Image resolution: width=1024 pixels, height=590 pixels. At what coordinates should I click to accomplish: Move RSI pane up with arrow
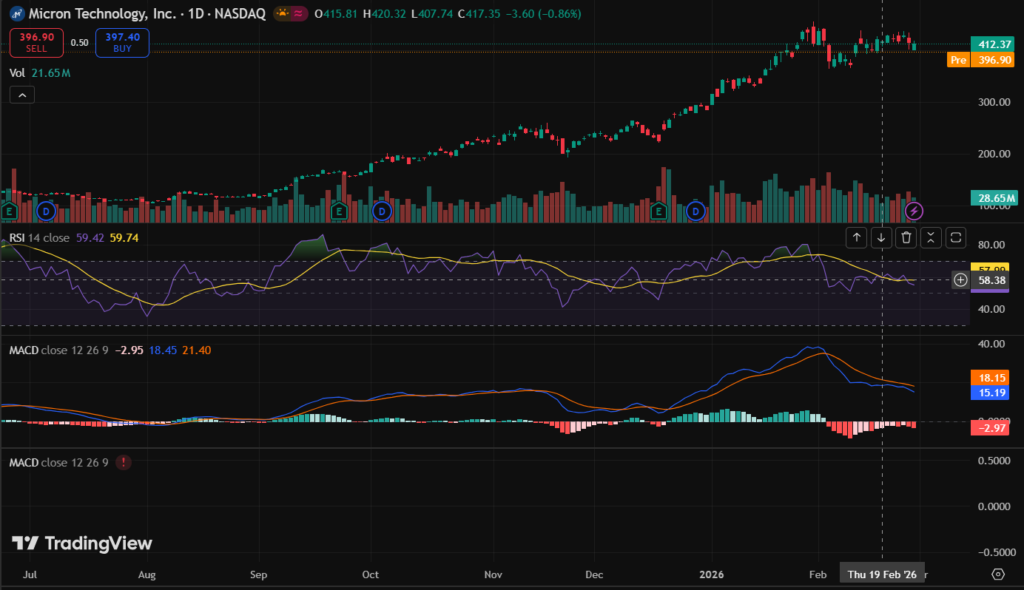click(x=856, y=237)
